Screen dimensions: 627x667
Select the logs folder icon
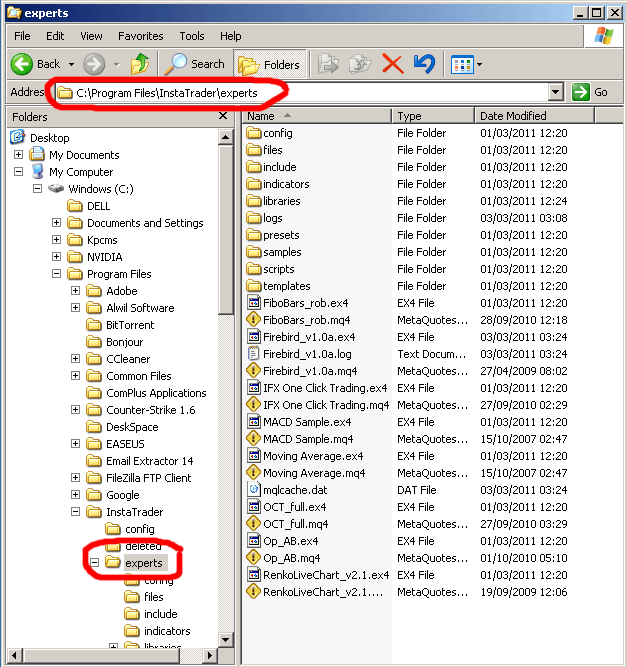pos(254,218)
